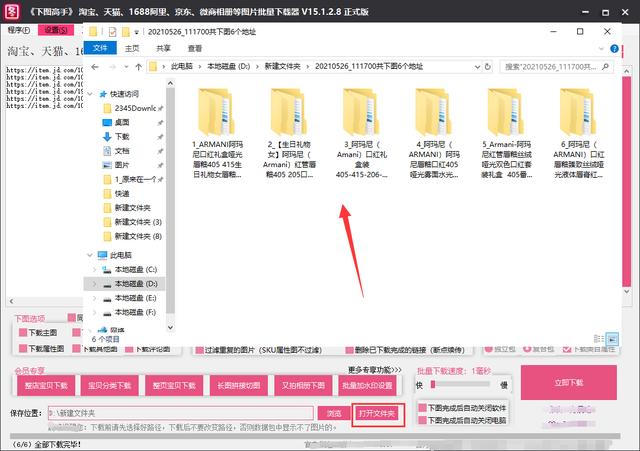Viewport: 640px width, 451px height.
Task: Open Explorer help question-mark icon
Action: tap(614, 49)
